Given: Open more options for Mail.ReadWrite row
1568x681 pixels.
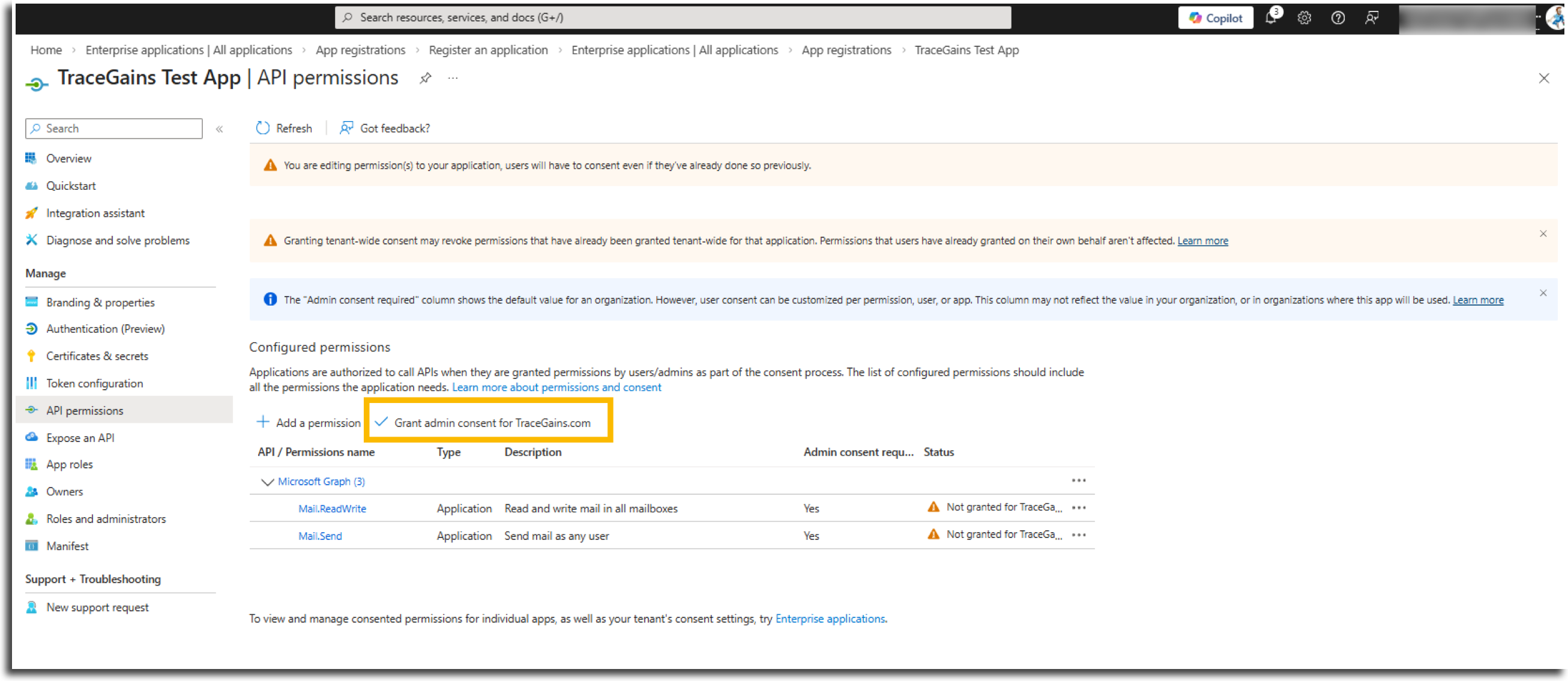Looking at the screenshot, I should (x=1078, y=508).
